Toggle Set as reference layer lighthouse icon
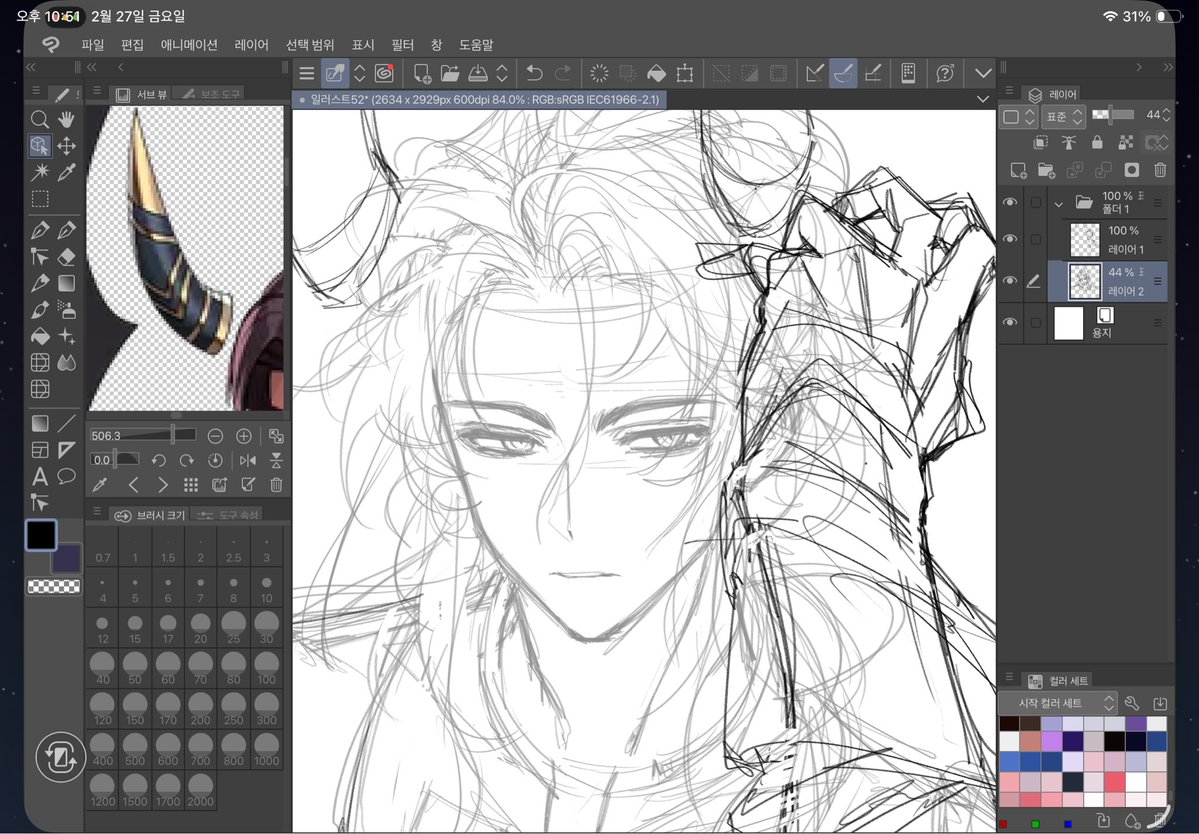1199x834 pixels. pos(1069,142)
